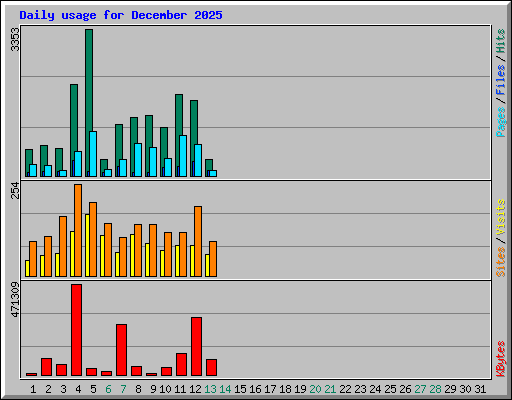Select the cyan pages bar for day 5

click(x=93, y=154)
